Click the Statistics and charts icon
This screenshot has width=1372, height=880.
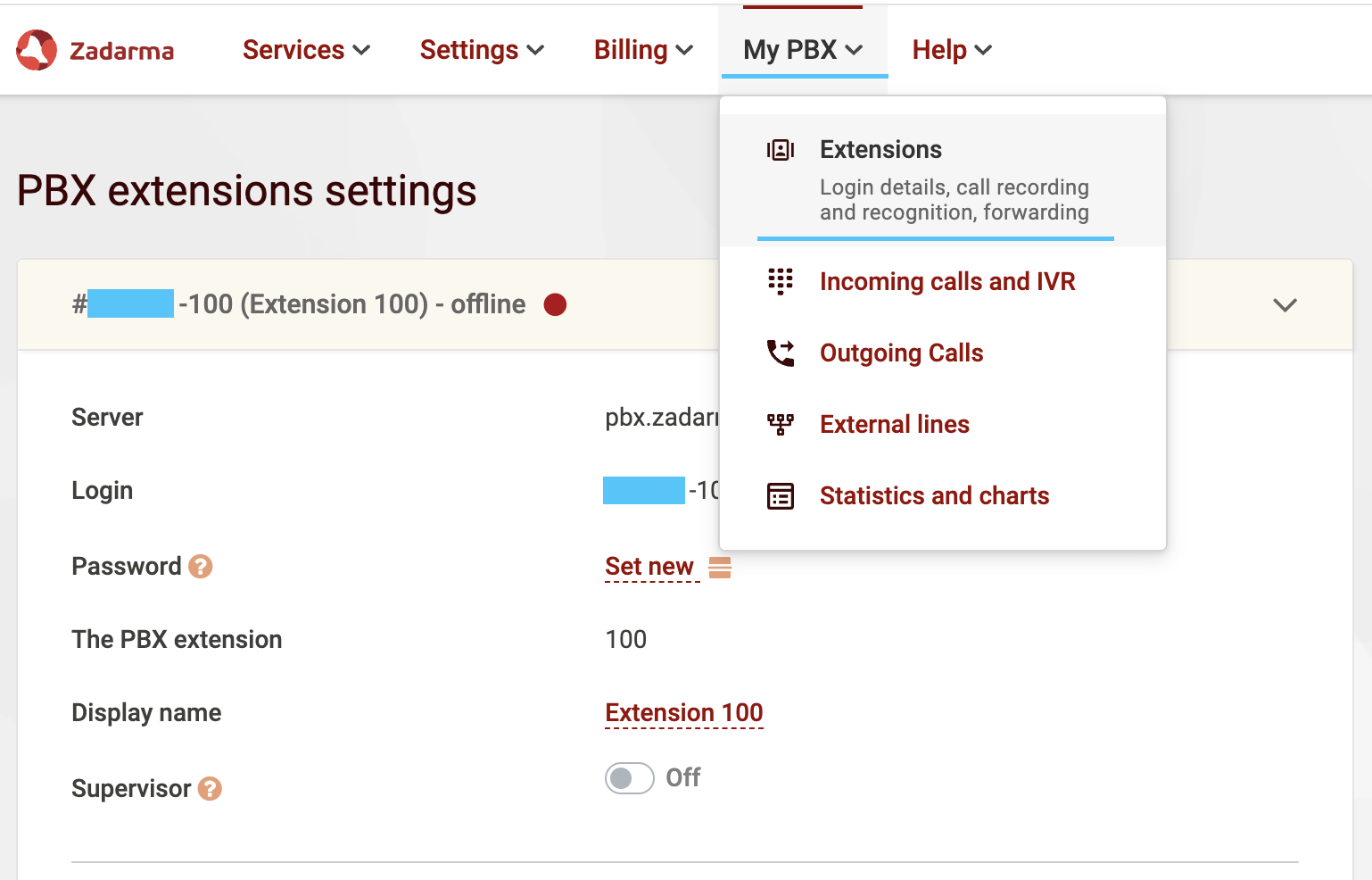click(x=780, y=496)
